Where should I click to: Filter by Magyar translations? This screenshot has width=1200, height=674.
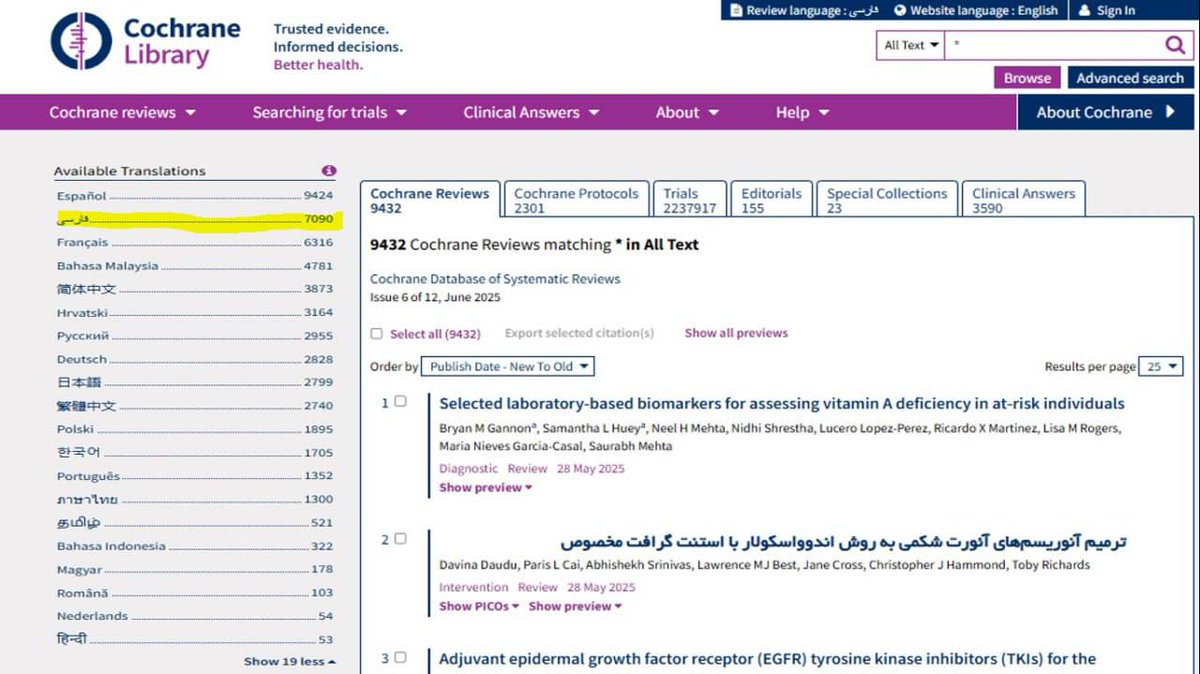click(x=195, y=570)
